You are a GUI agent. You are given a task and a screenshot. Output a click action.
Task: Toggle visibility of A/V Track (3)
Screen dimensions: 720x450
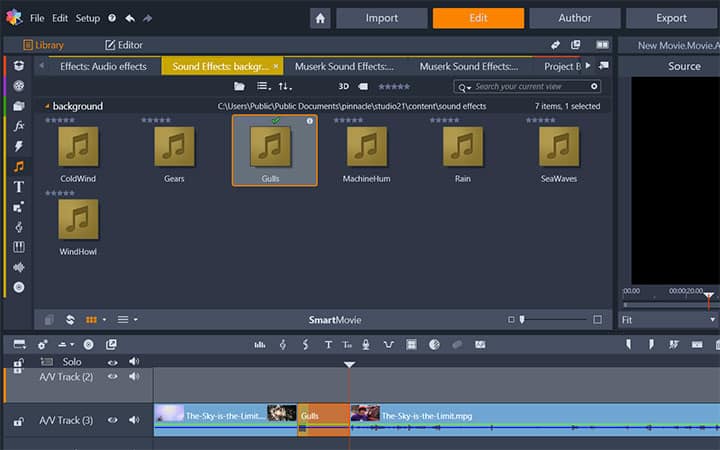click(112, 421)
